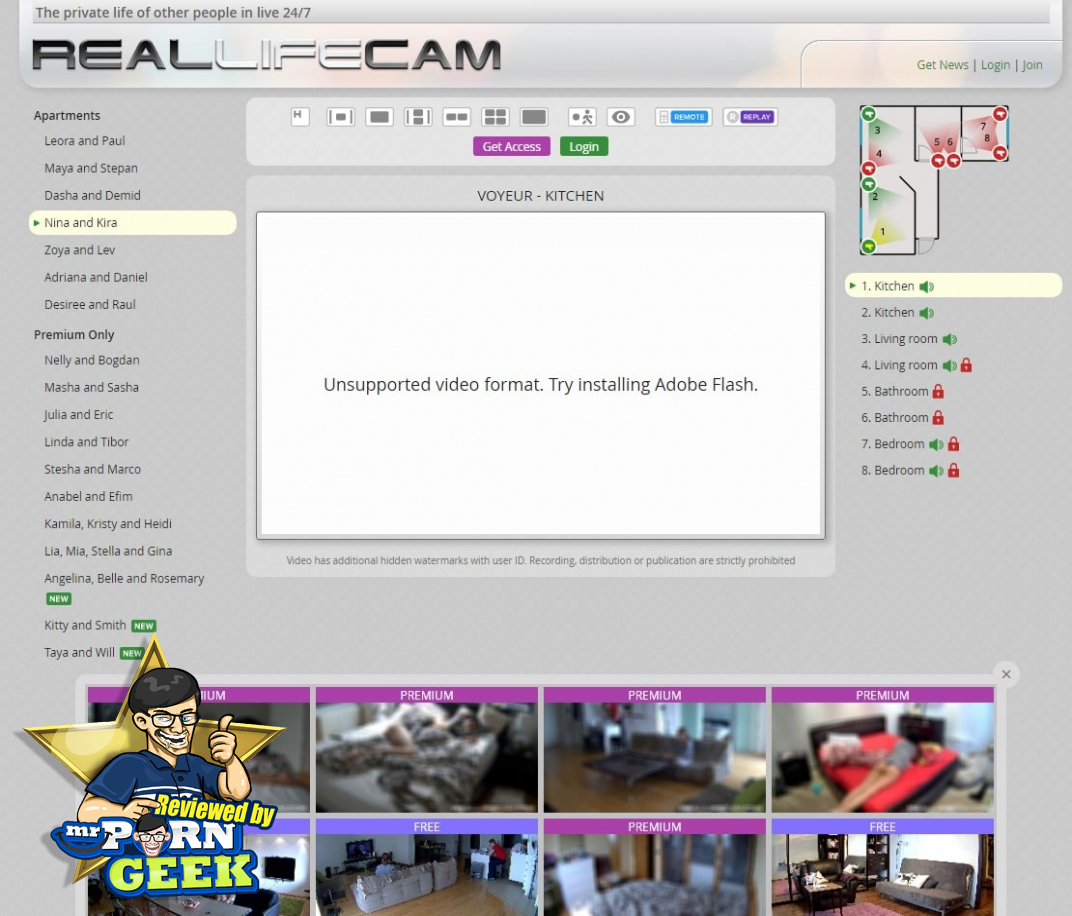Open Anabel and Efim premium apartment
This screenshot has width=1072, height=916.
tap(88, 497)
